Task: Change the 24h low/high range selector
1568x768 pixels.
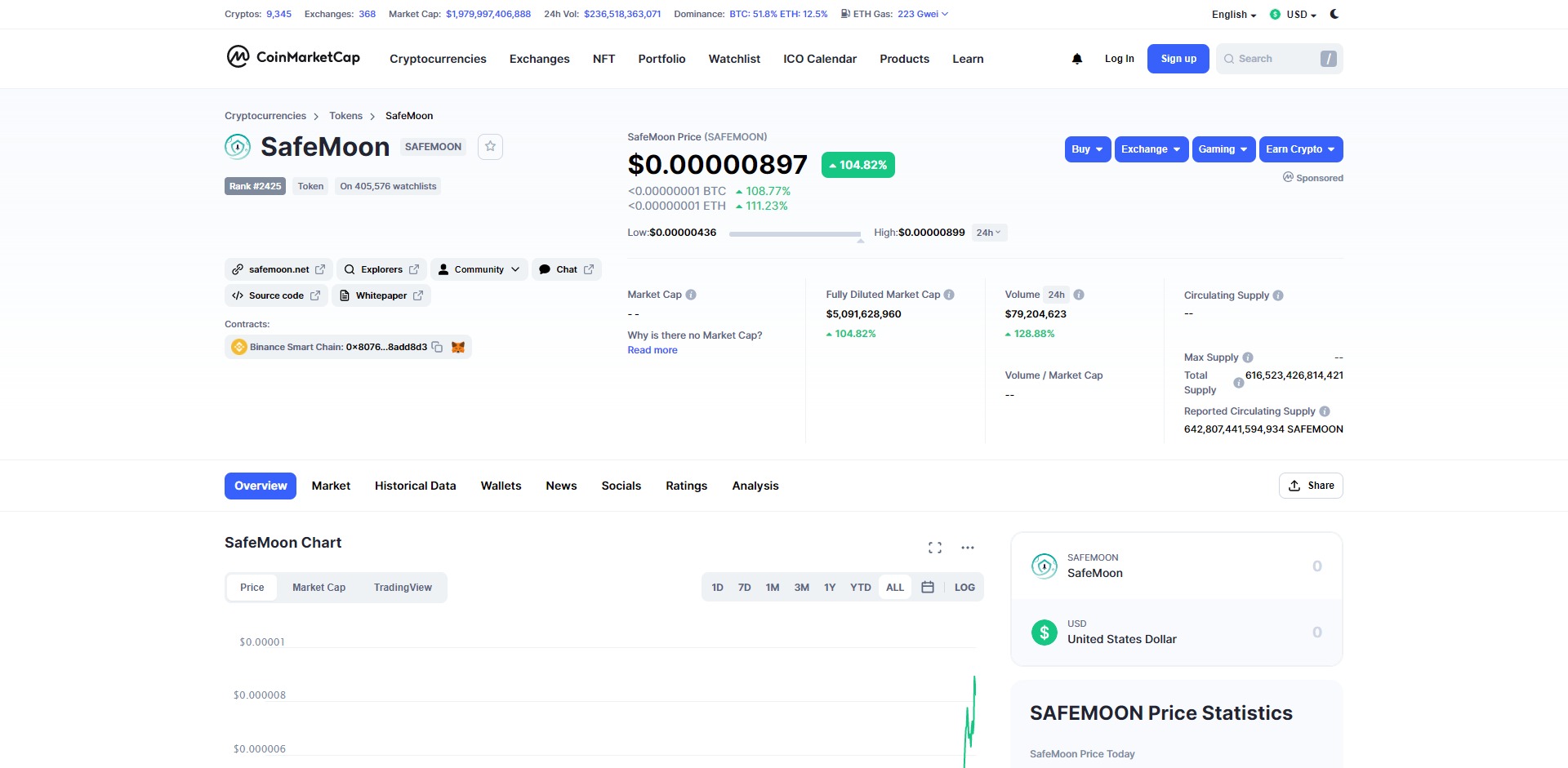Action: [x=989, y=233]
